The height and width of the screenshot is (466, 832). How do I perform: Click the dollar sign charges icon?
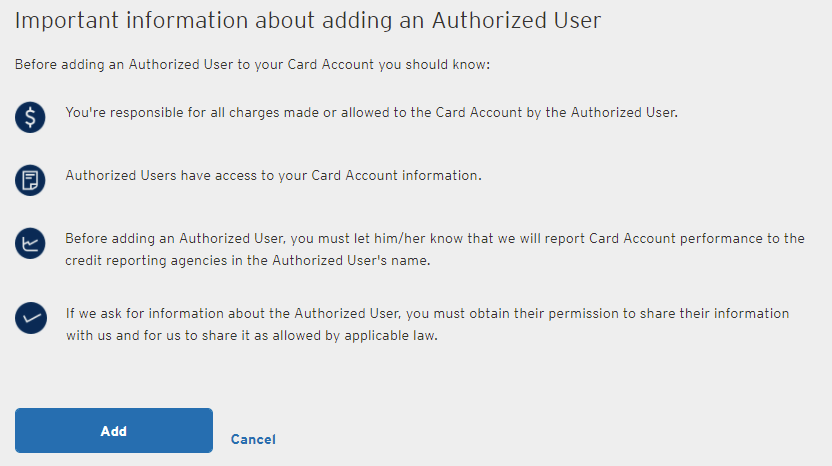(31, 117)
